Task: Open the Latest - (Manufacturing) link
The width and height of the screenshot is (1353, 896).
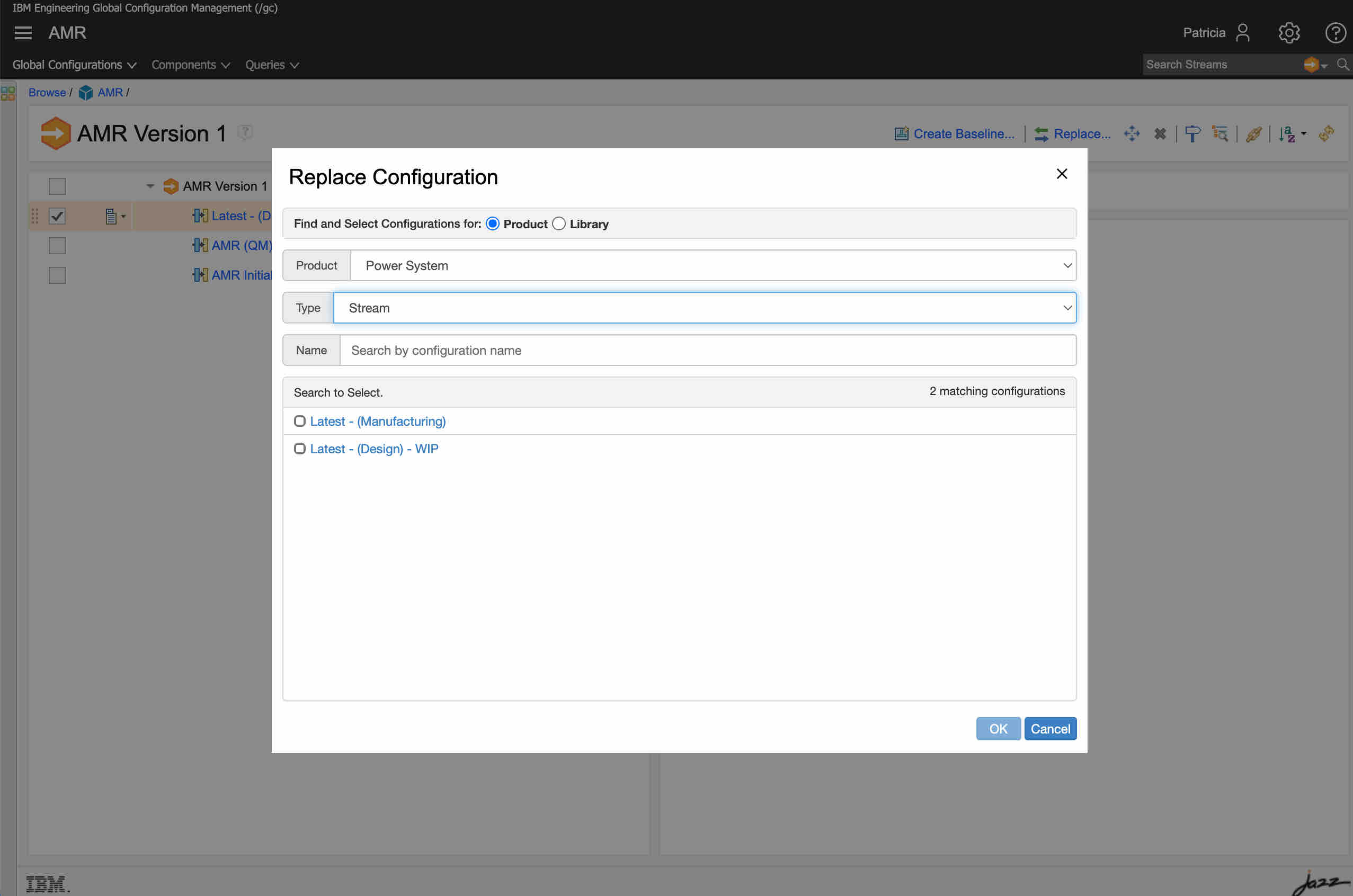Action: click(377, 421)
